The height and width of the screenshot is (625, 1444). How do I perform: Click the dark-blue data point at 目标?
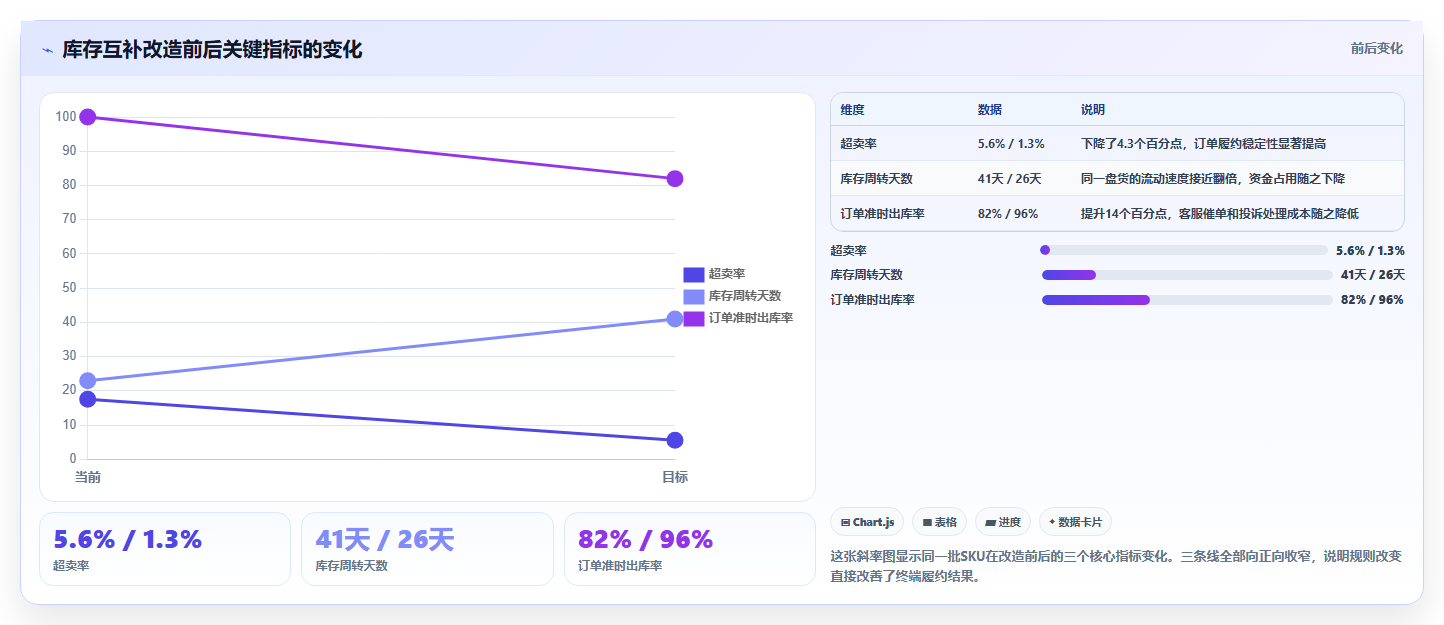pos(675,440)
